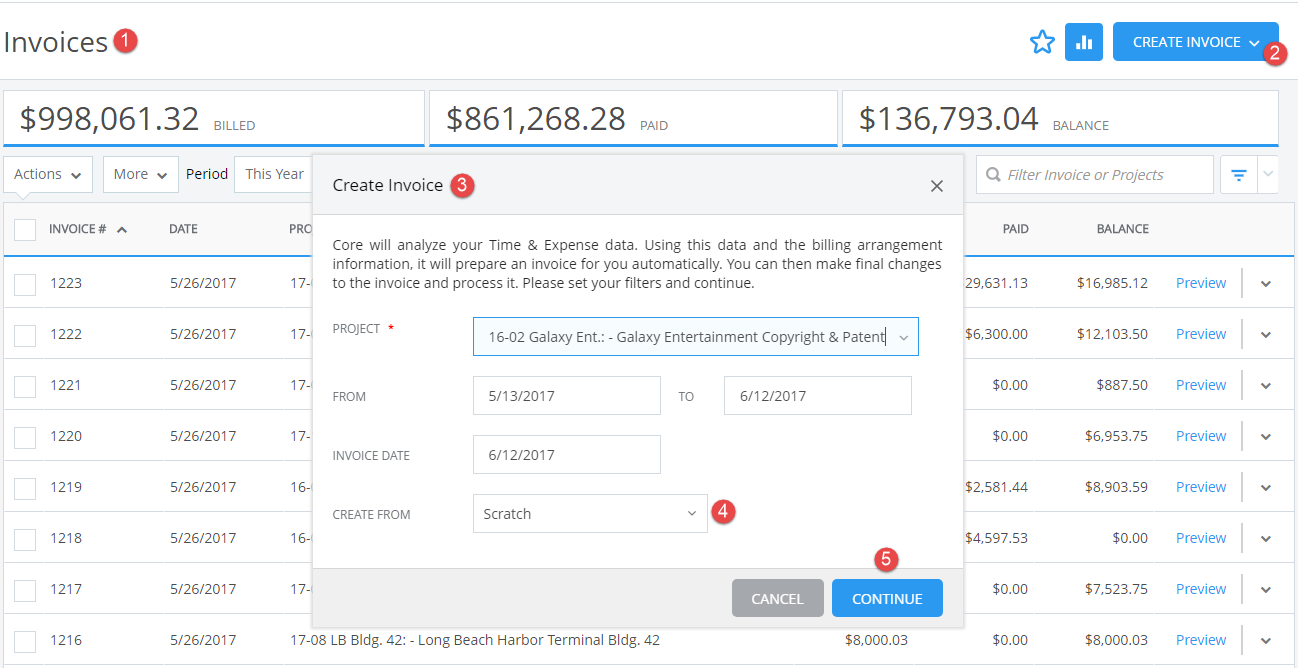Click the sort arrow on INVOICE # column
The image size is (1298, 668).
pos(121,228)
